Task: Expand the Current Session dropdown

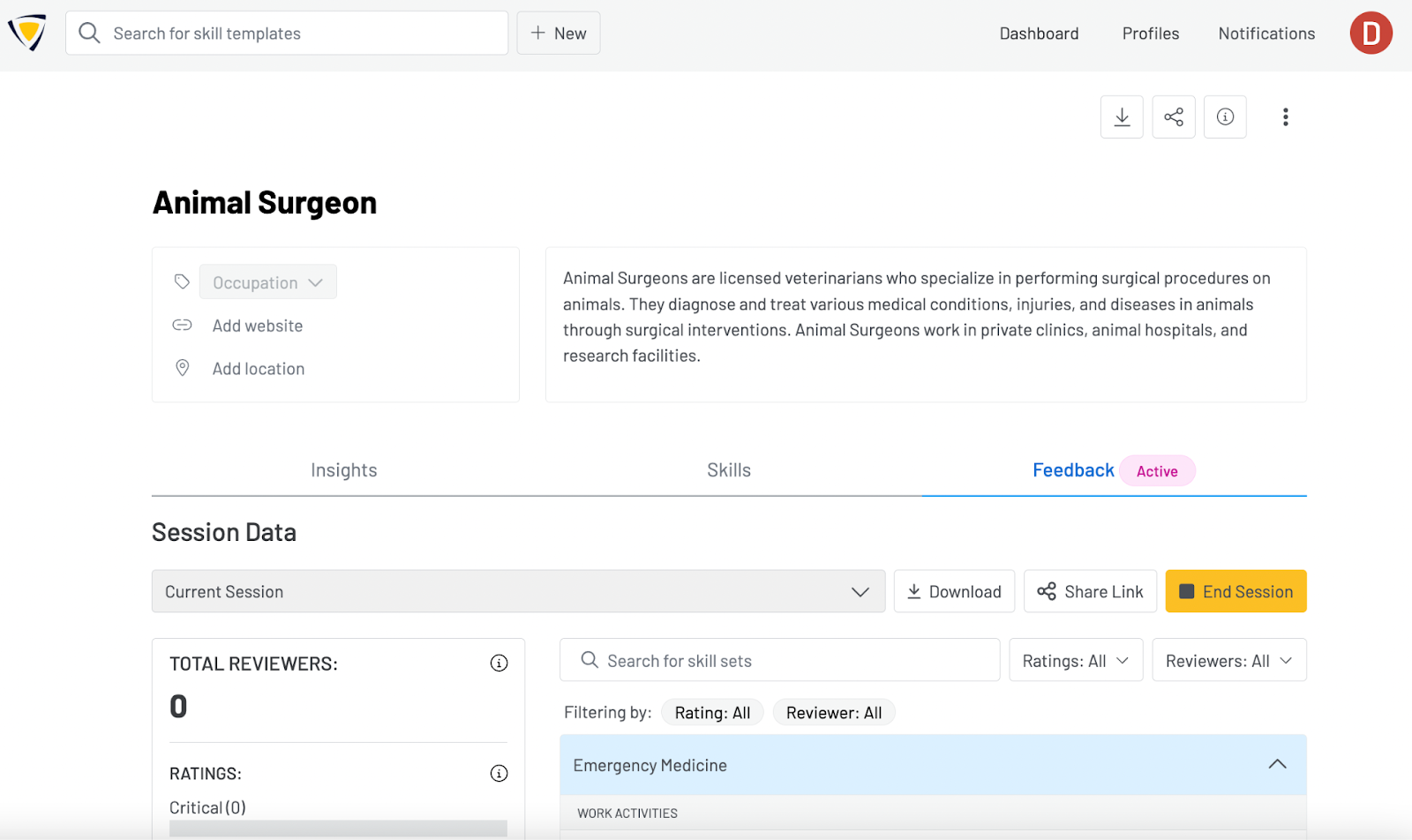Action: pyautogui.click(x=518, y=592)
